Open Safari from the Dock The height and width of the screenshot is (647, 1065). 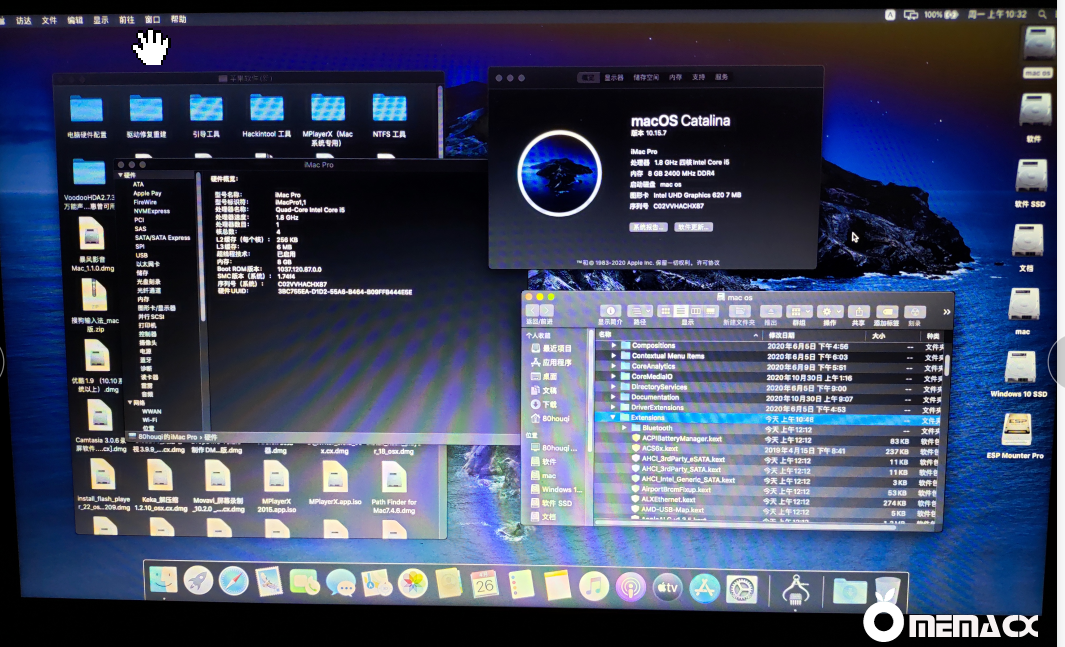(233, 580)
